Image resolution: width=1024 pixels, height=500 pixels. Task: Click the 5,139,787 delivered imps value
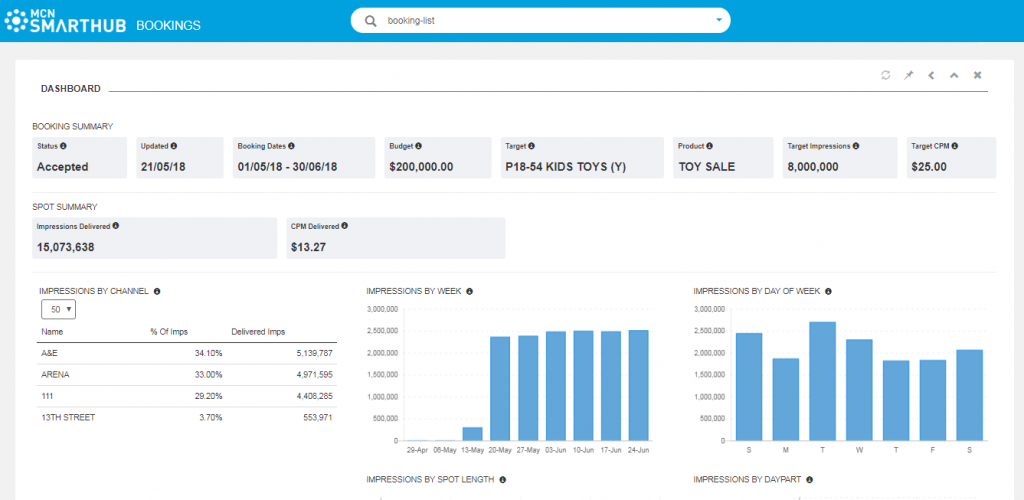[x=313, y=353]
